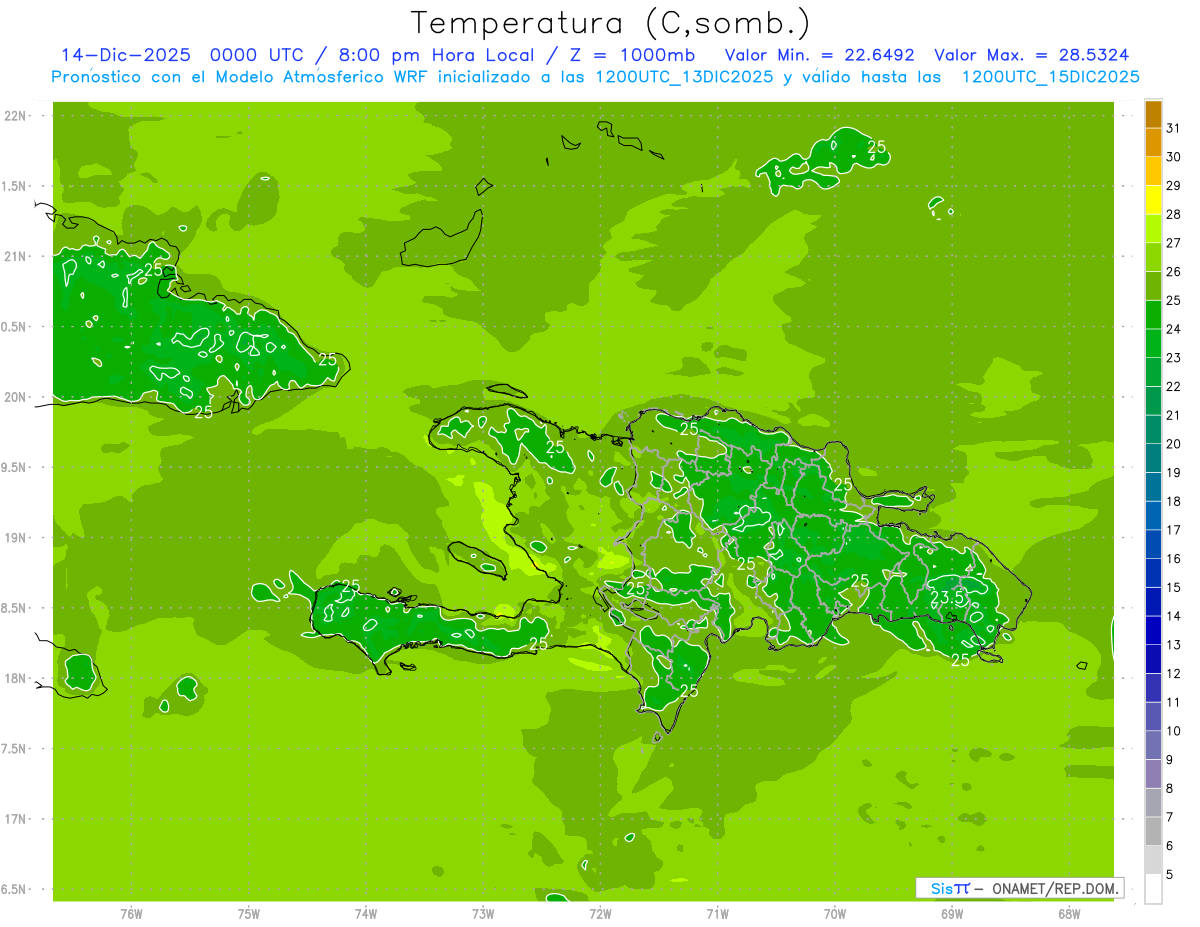Click the "1200UTC_15DIC2025" valid-until time
Image resolution: width=1200 pixels, height=927 pixels.
click(1051, 77)
